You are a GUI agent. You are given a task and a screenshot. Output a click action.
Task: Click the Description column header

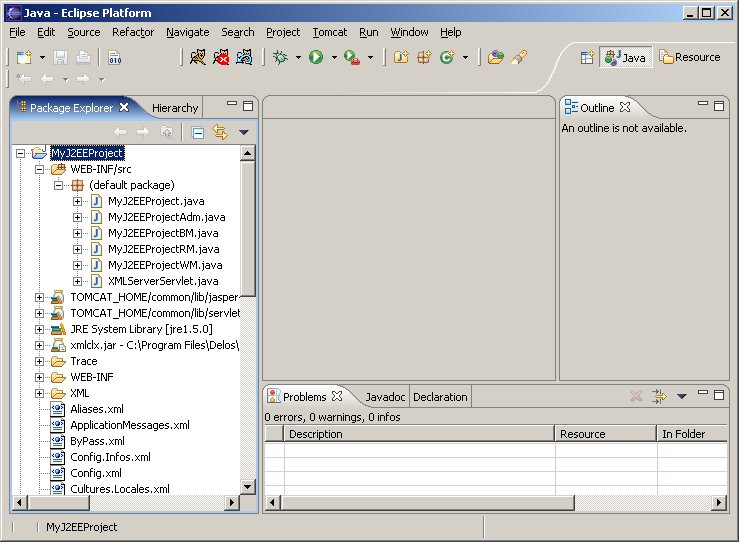point(315,434)
